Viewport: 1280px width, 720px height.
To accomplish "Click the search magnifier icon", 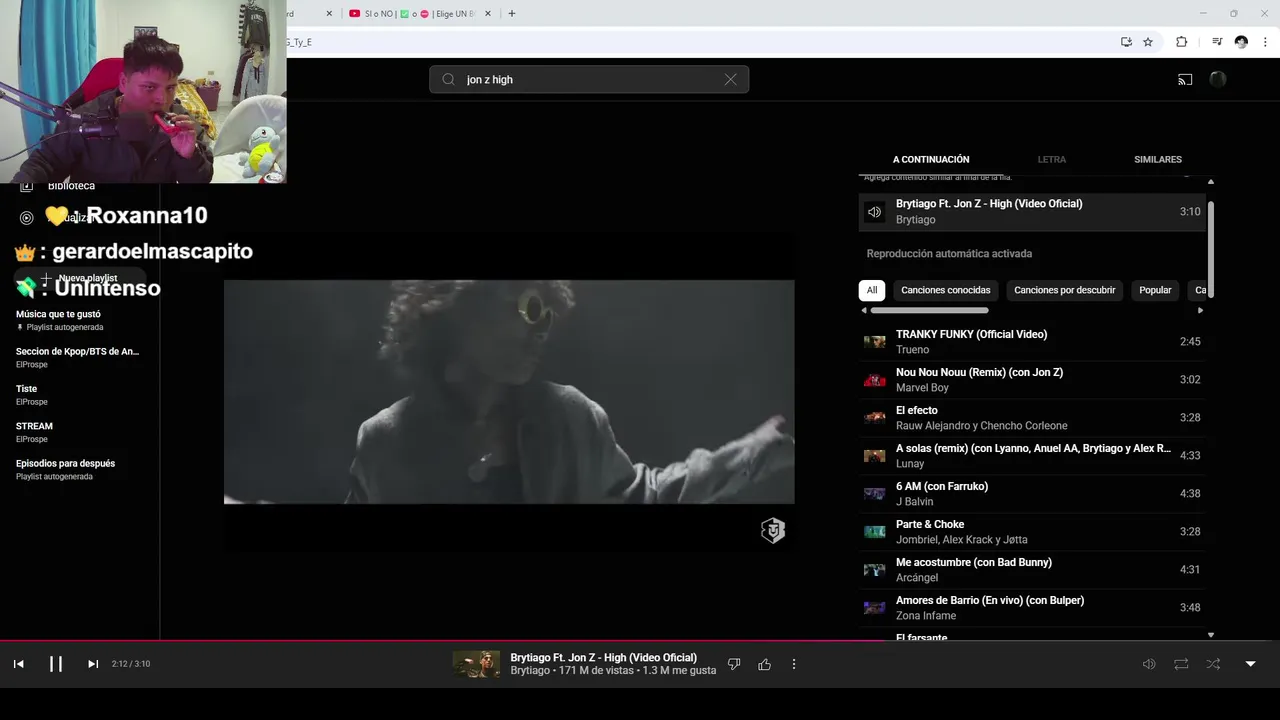I will (x=448, y=80).
